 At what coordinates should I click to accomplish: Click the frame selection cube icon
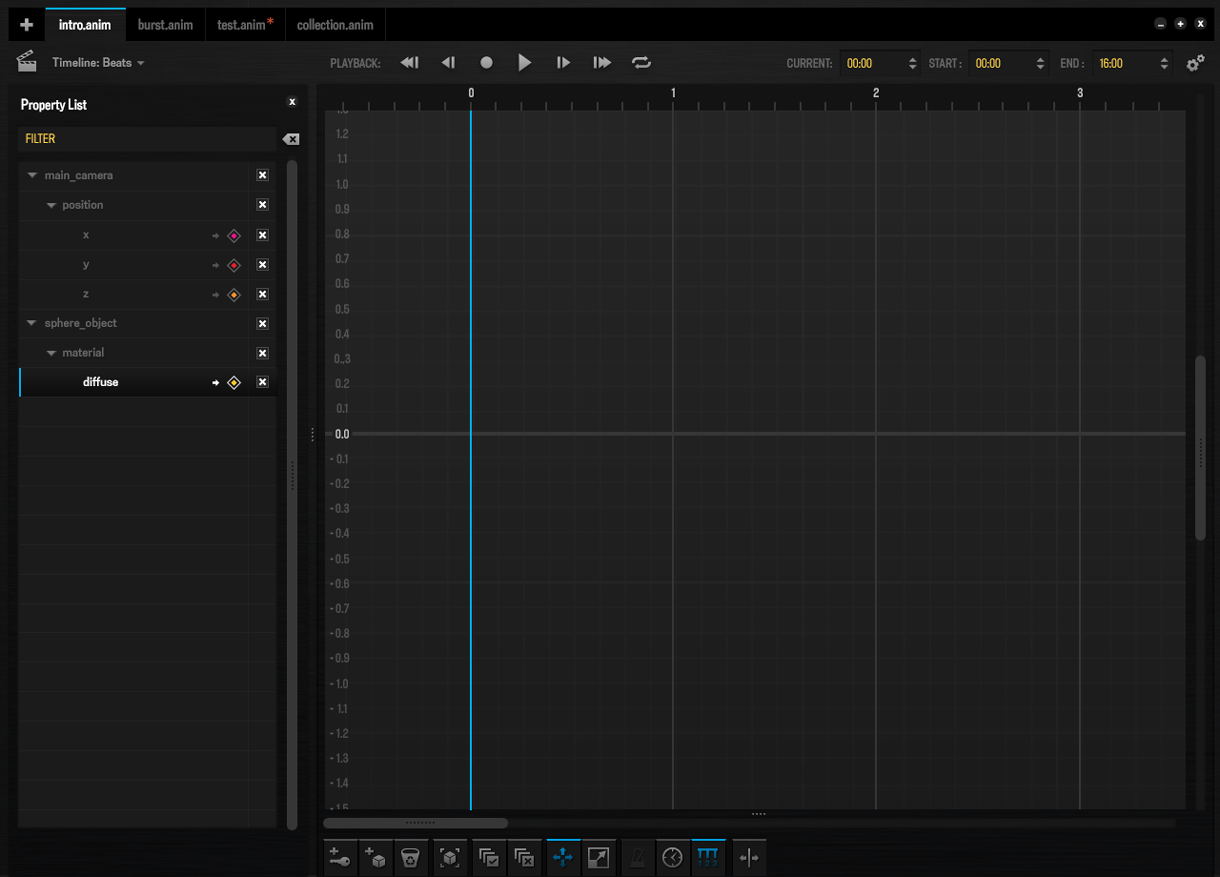450,857
